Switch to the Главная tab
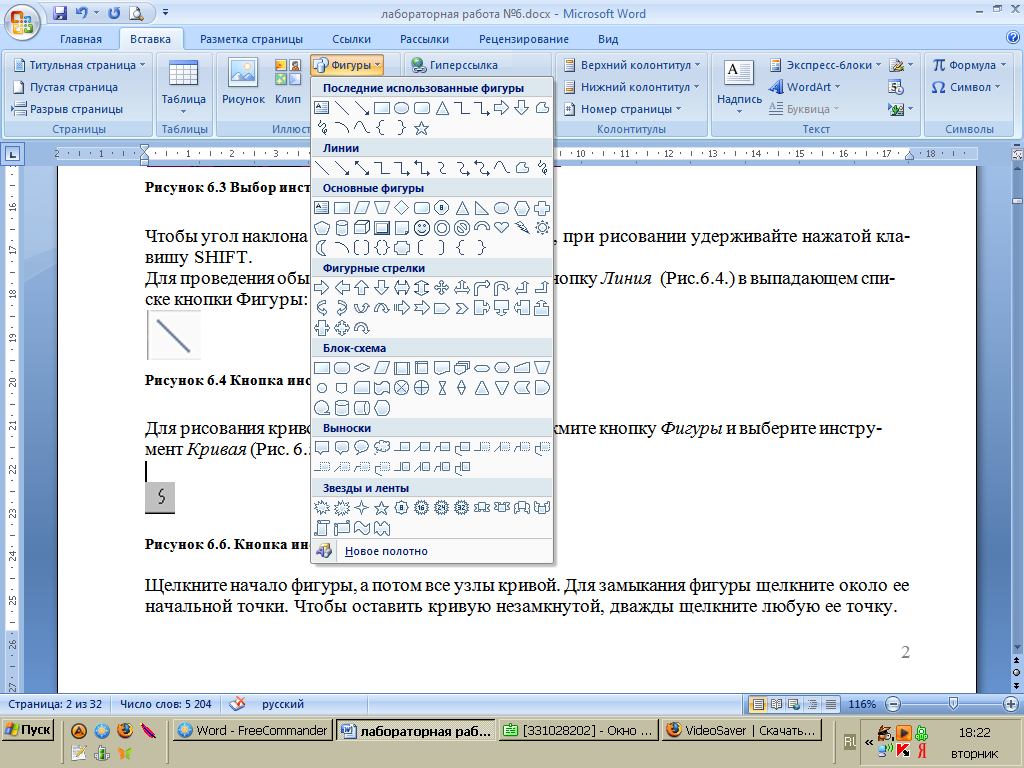The image size is (1024, 768). click(x=81, y=39)
